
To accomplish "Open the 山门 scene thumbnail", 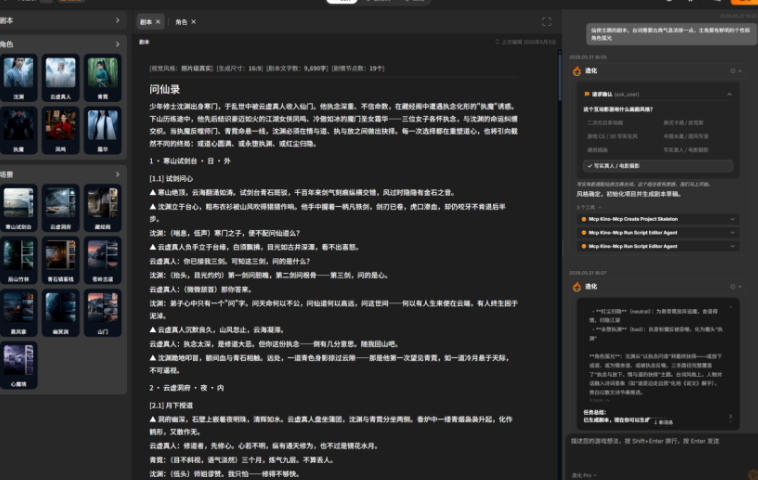I will 102,313.
